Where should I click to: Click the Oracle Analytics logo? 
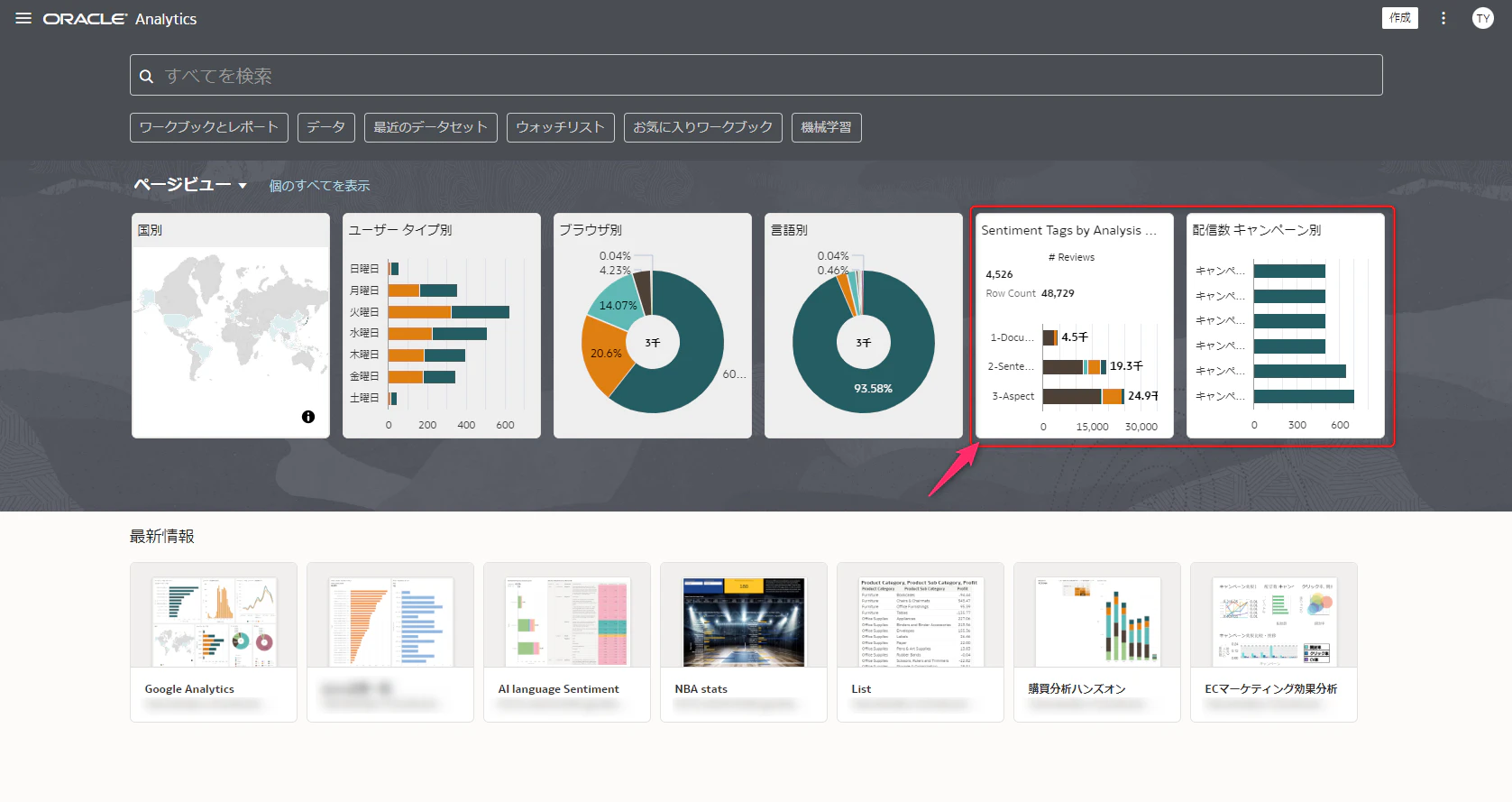click(120, 19)
